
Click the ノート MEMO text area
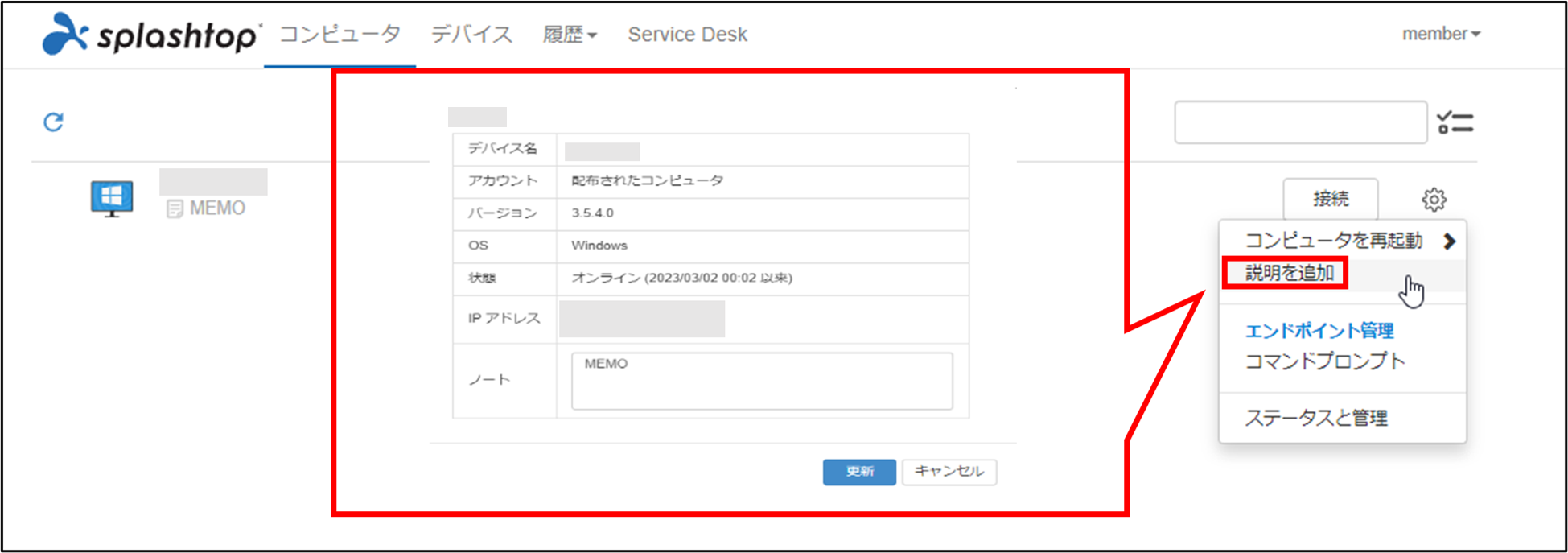pos(762,381)
